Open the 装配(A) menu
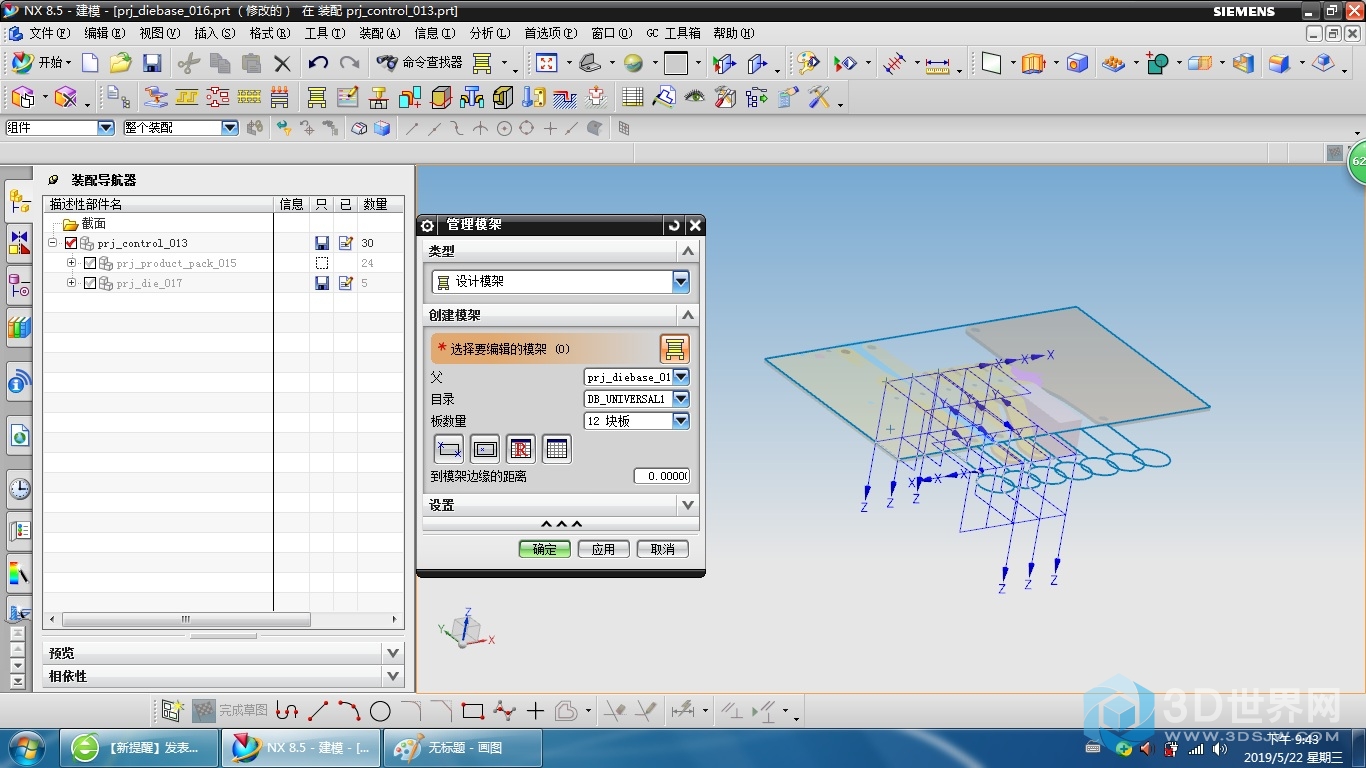 coord(380,33)
